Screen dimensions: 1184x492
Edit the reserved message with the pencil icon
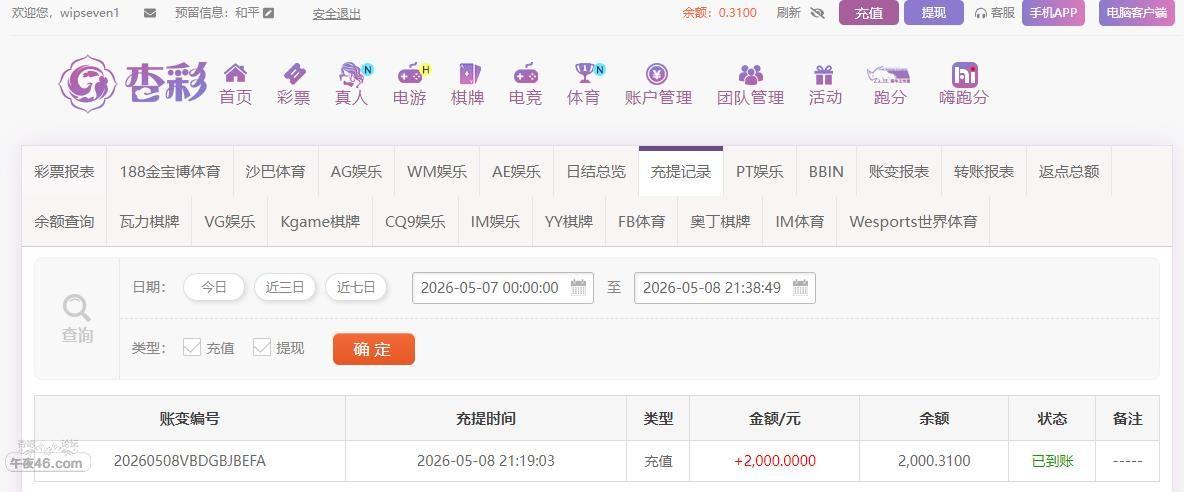[x=268, y=13]
